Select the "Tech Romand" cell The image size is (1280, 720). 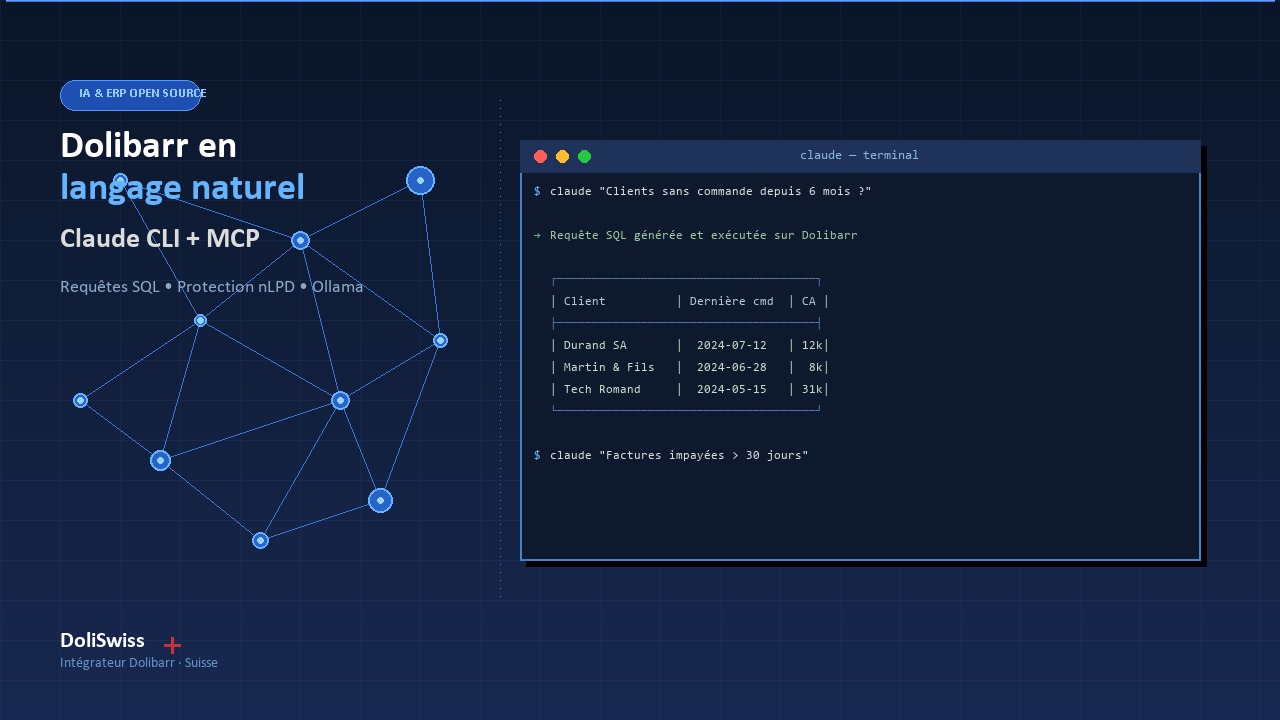click(602, 389)
